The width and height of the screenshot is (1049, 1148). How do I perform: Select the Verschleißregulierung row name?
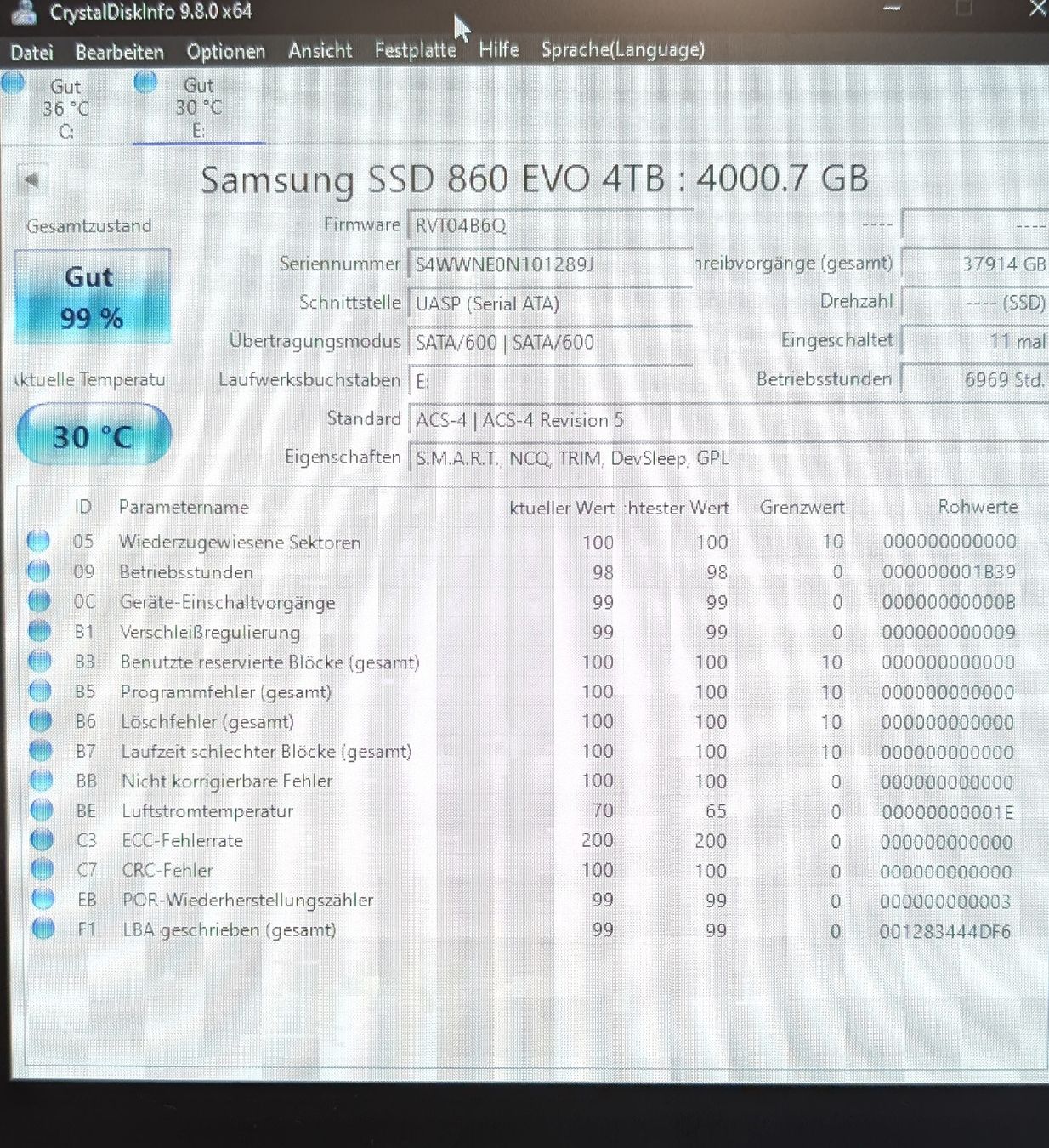point(210,632)
